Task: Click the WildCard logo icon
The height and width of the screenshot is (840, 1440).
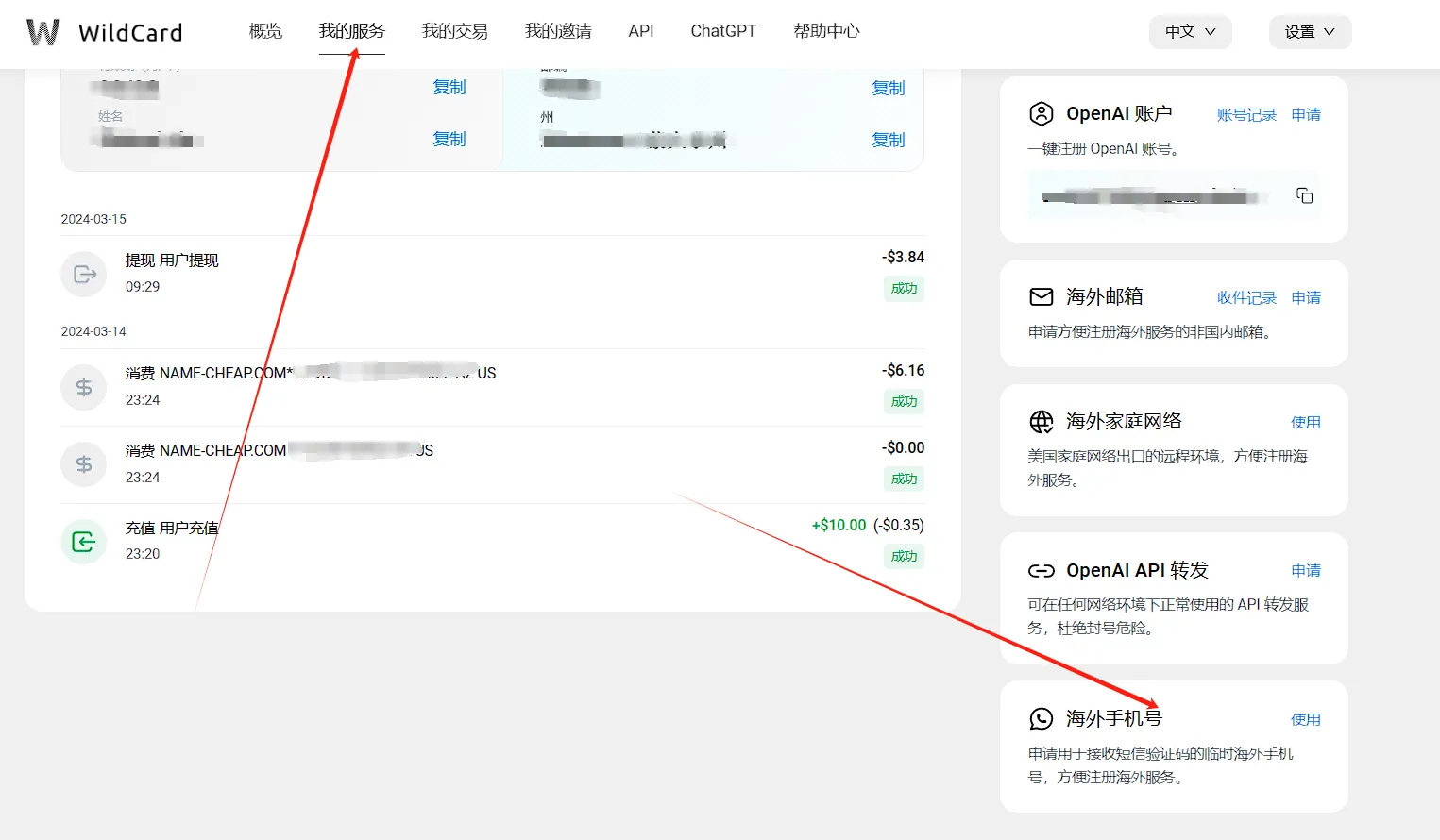Action: pos(43,32)
